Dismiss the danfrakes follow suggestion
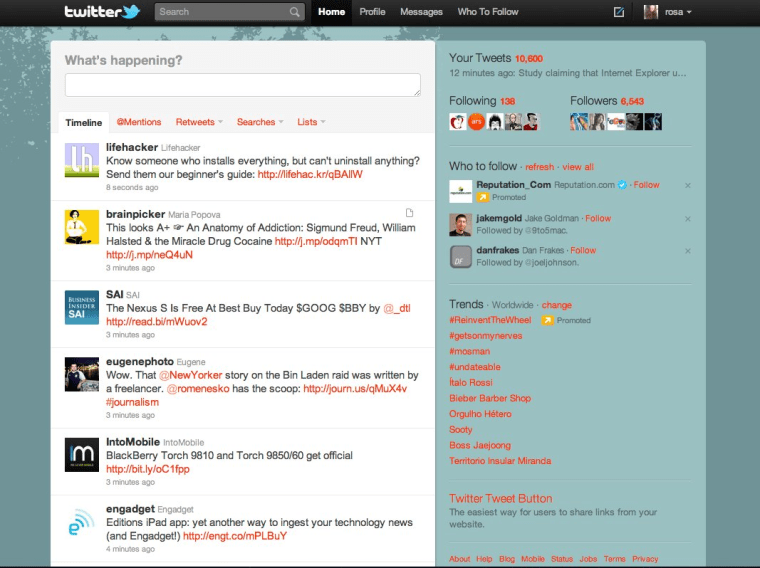Screen dimensions: 760x568 point(688,251)
